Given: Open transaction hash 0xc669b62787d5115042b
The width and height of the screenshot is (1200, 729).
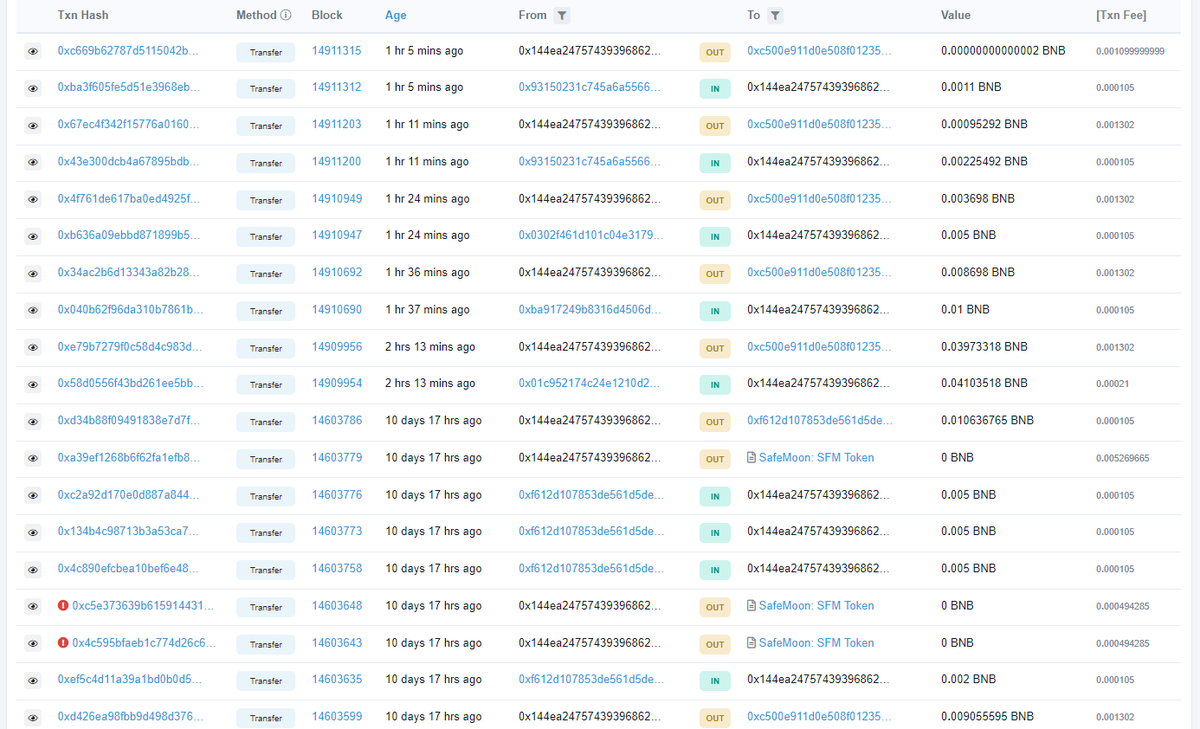Looking at the screenshot, I should tap(128, 50).
